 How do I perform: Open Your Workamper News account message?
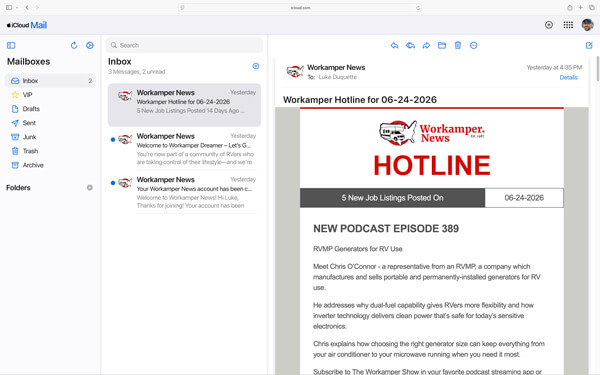point(184,192)
